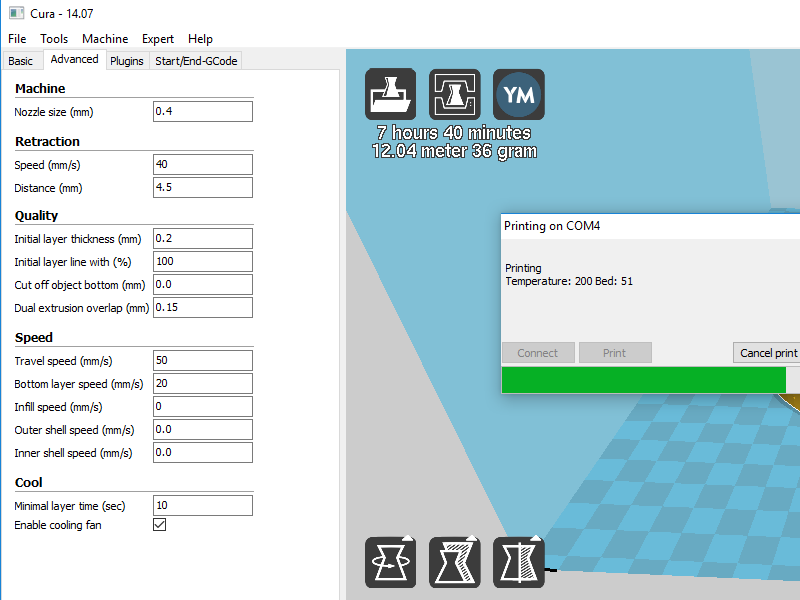Open the Expert menu
This screenshot has height=600, width=800.
(x=158, y=39)
